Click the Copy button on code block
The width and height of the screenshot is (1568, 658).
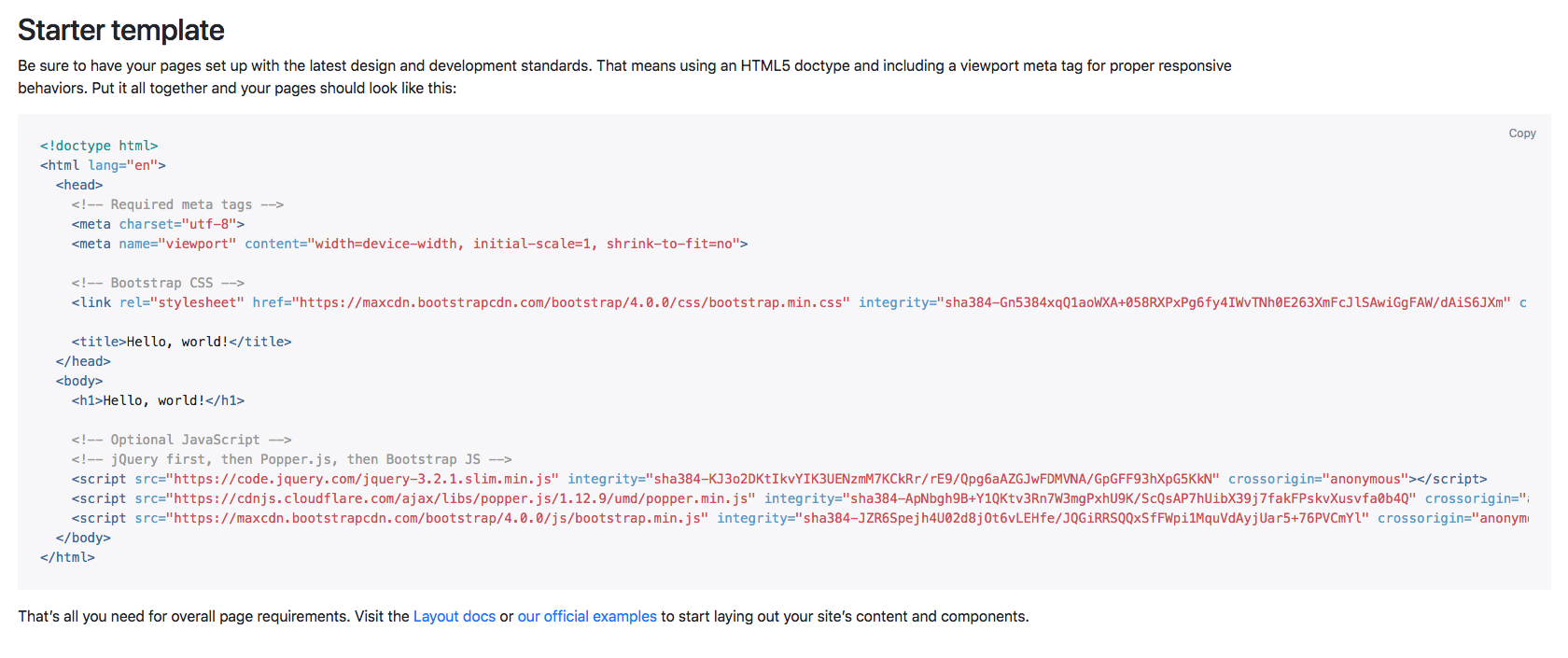coord(1521,133)
